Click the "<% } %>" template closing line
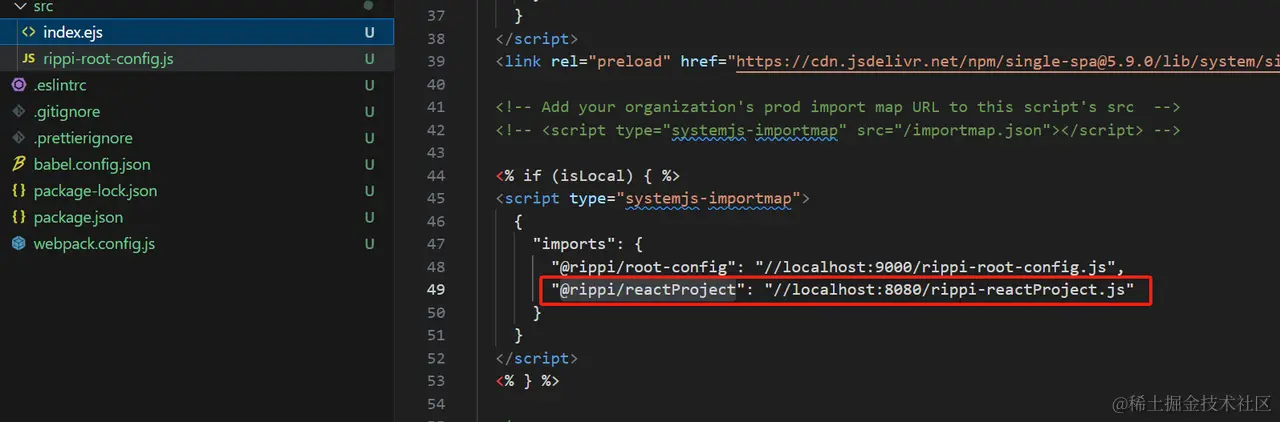This screenshot has width=1280, height=422. point(527,381)
